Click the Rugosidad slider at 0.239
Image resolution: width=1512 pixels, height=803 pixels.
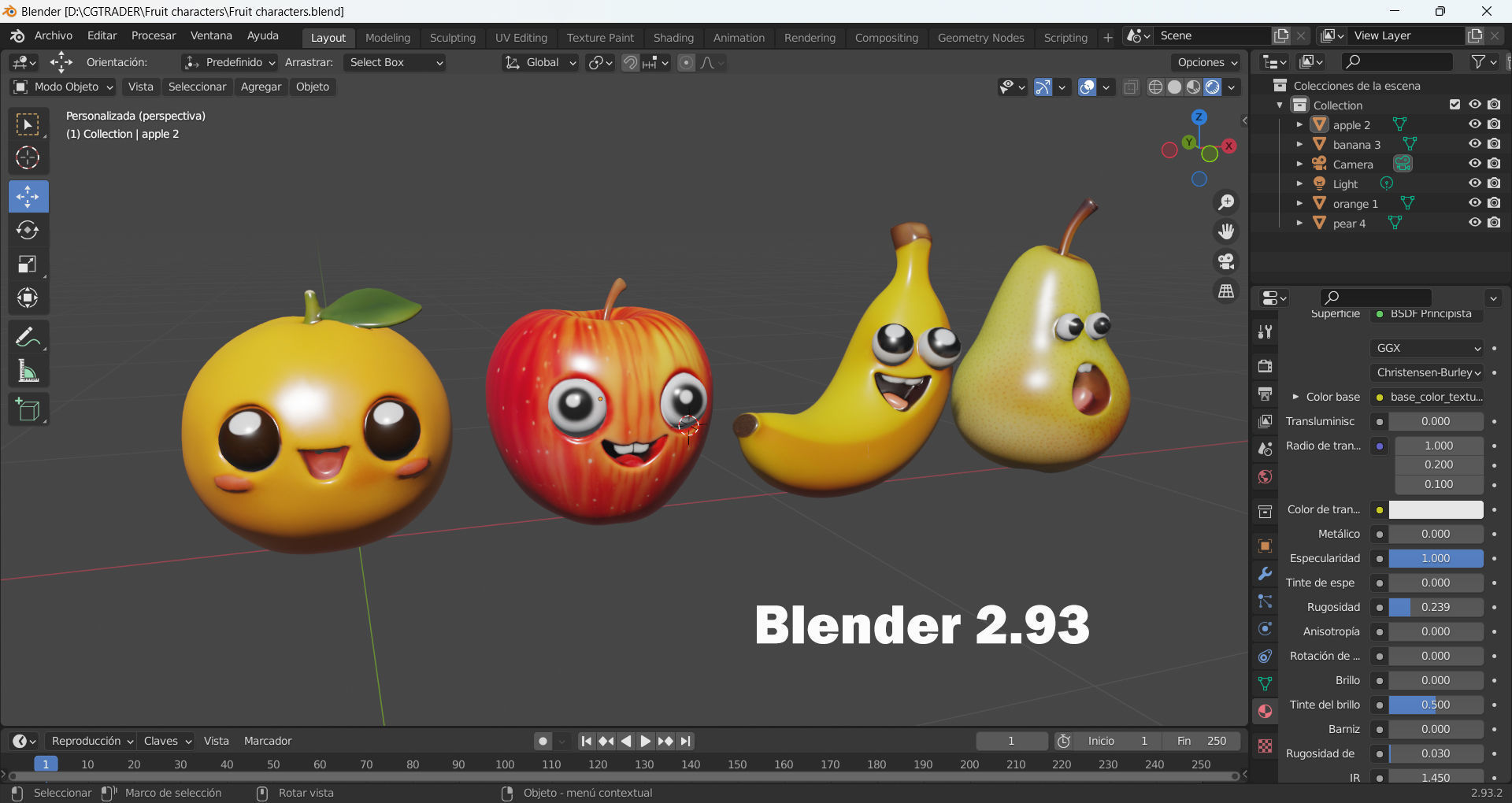pyautogui.click(x=1436, y=607)
